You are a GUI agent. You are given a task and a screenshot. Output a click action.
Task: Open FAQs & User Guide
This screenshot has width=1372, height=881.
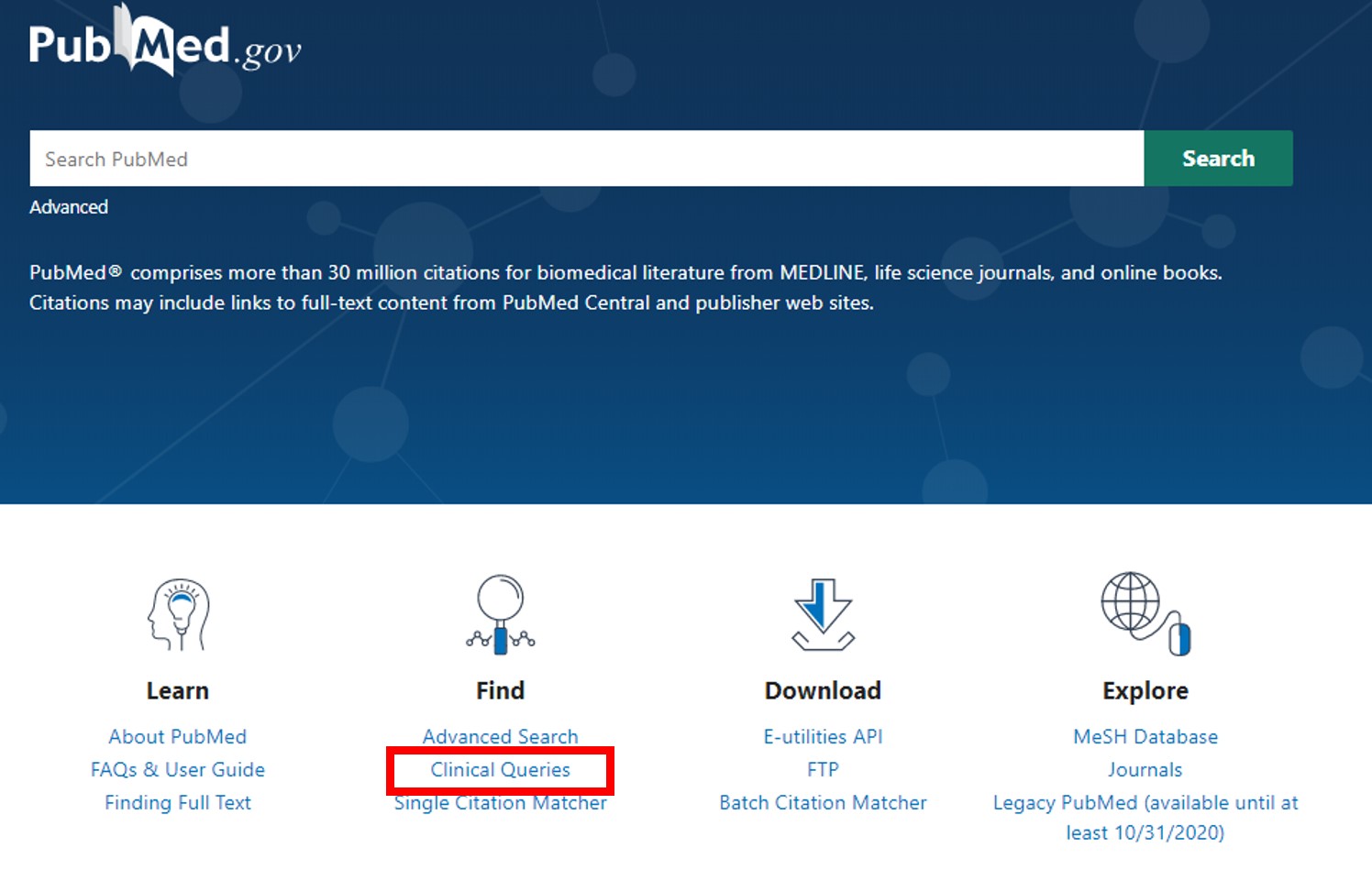178,769
